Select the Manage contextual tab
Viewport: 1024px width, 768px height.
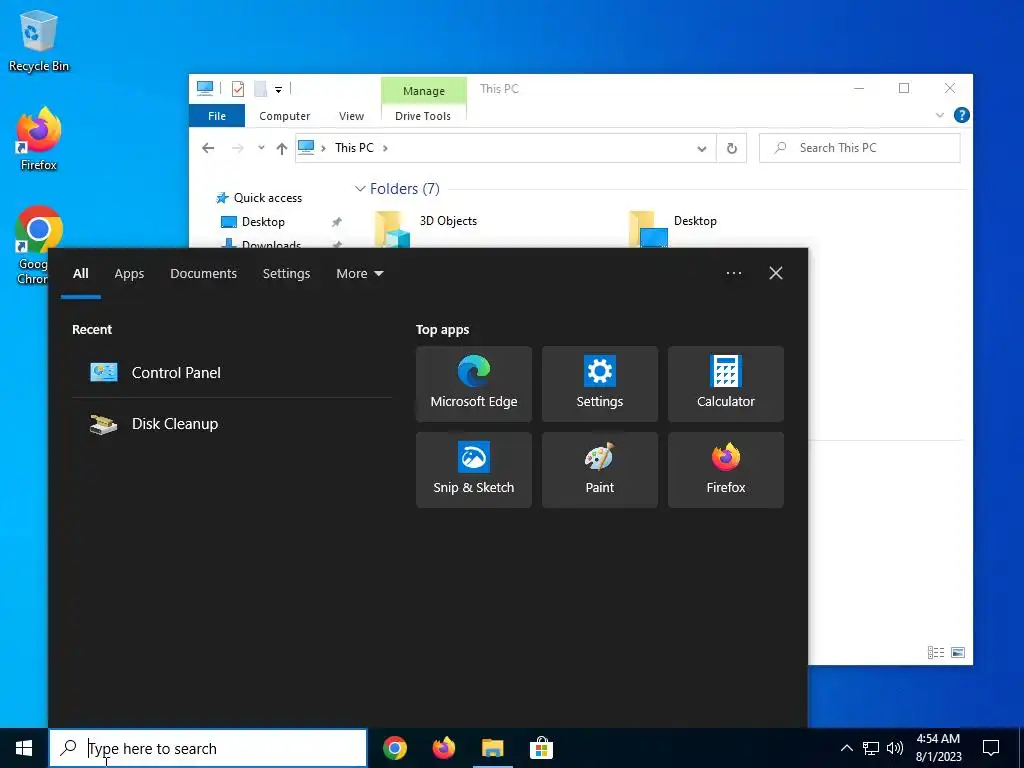click(x=424, y=91)
